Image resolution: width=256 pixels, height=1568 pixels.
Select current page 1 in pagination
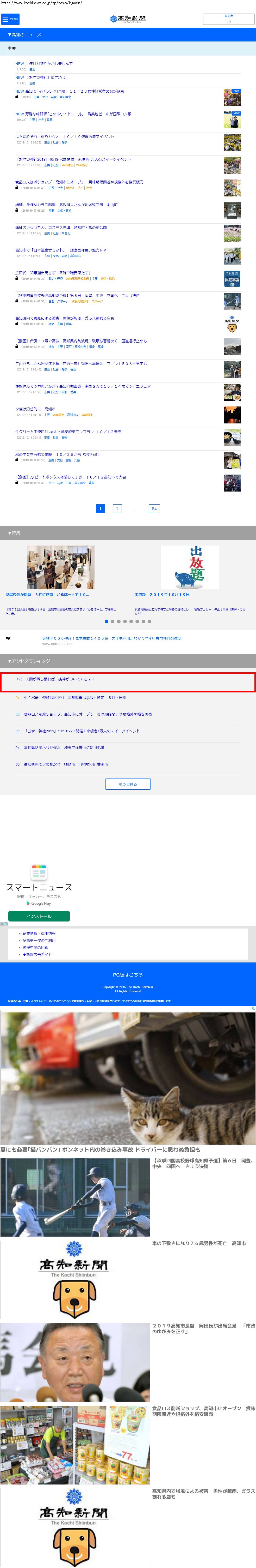(x=100, y=508)
